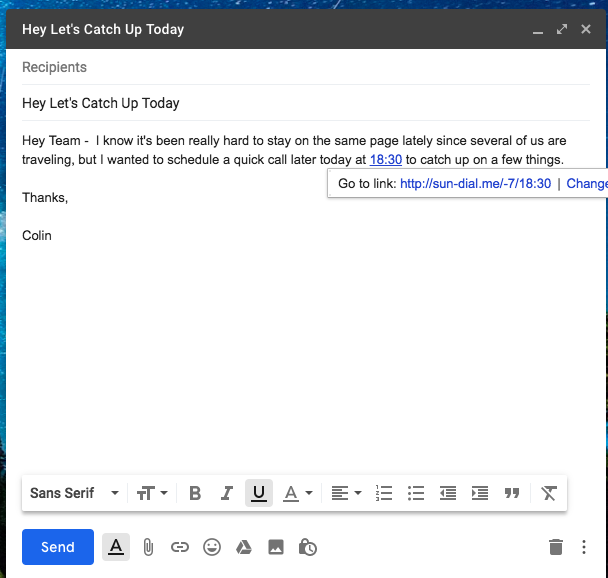608x578 pixels.
Task: Toggle the formatting options icon
Action: (x=116, y=547)
